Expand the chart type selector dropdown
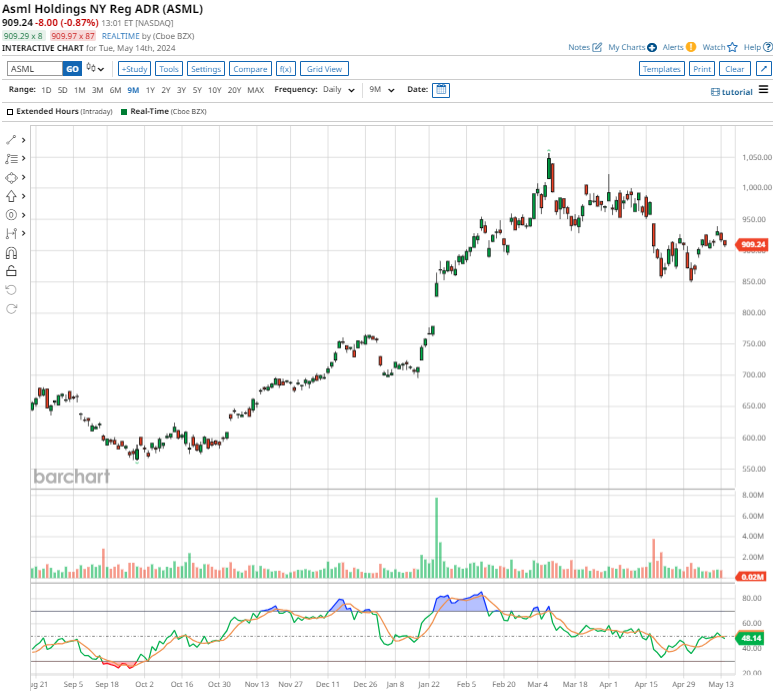773x696 pixels. (96, 69)
